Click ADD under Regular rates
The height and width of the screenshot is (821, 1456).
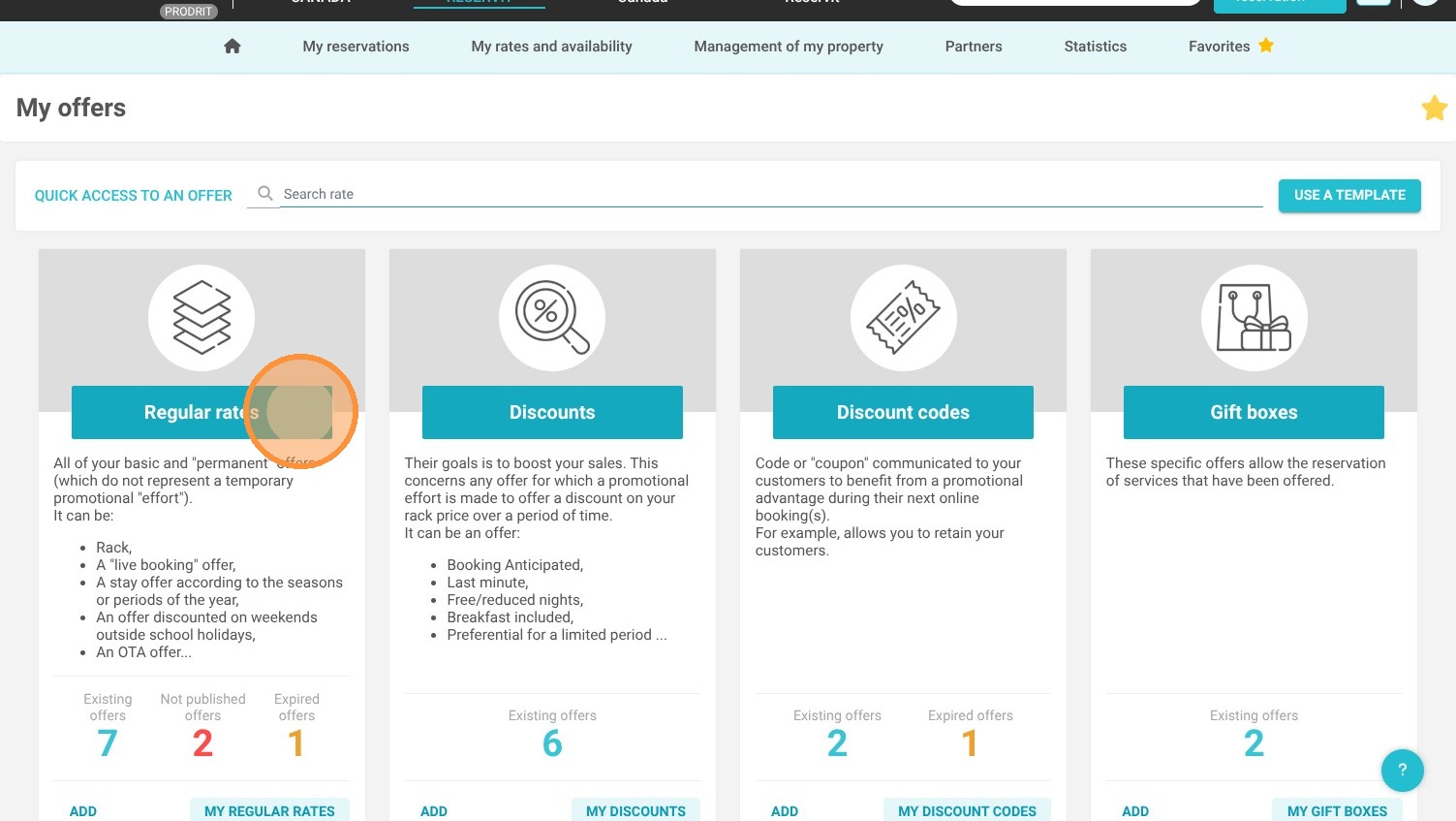point(83,811)
